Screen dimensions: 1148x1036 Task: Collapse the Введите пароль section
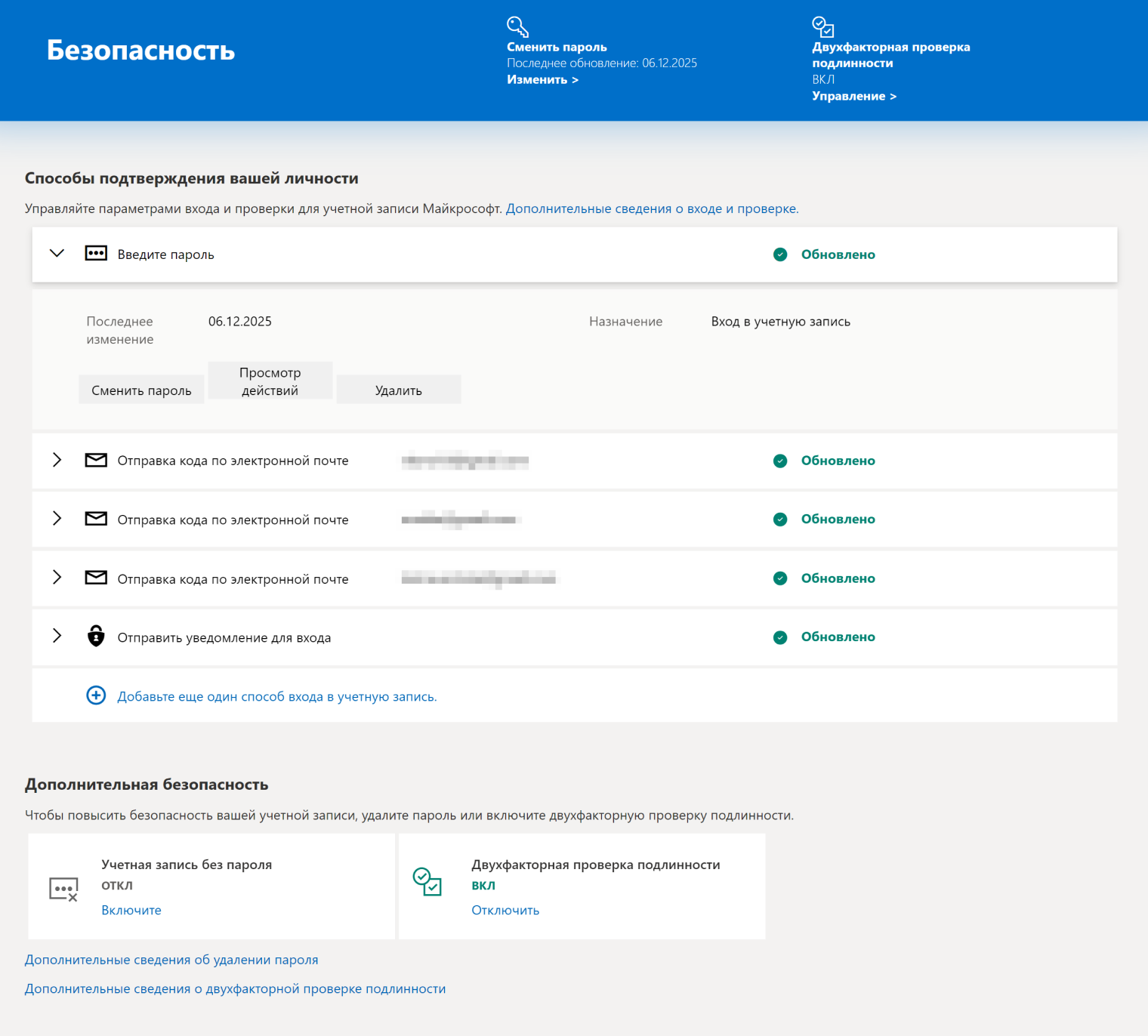[57, 254]
